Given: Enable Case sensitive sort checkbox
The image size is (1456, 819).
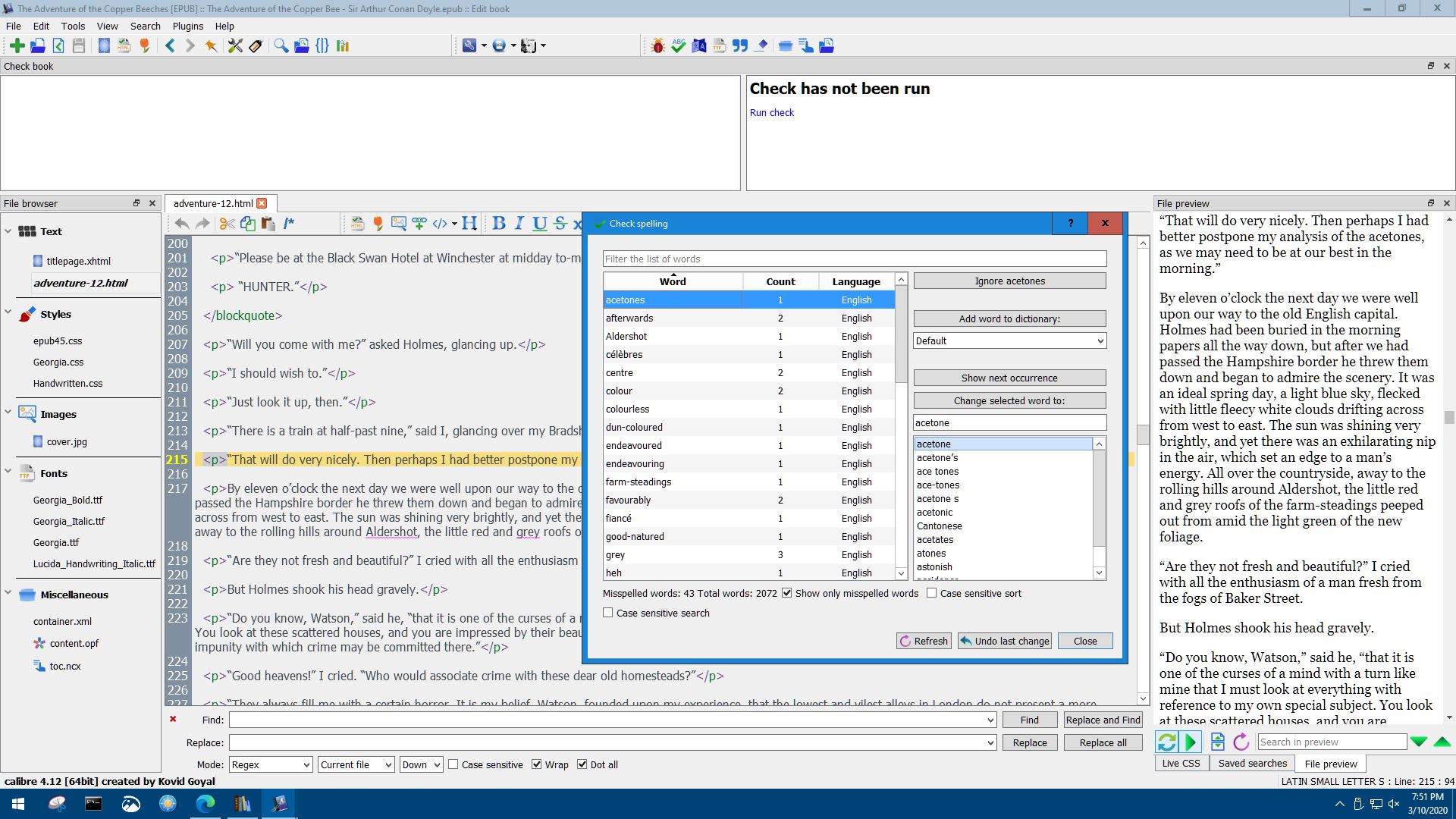Looking at the screenshot, I should pyautogui.click(x=932, y=593).
